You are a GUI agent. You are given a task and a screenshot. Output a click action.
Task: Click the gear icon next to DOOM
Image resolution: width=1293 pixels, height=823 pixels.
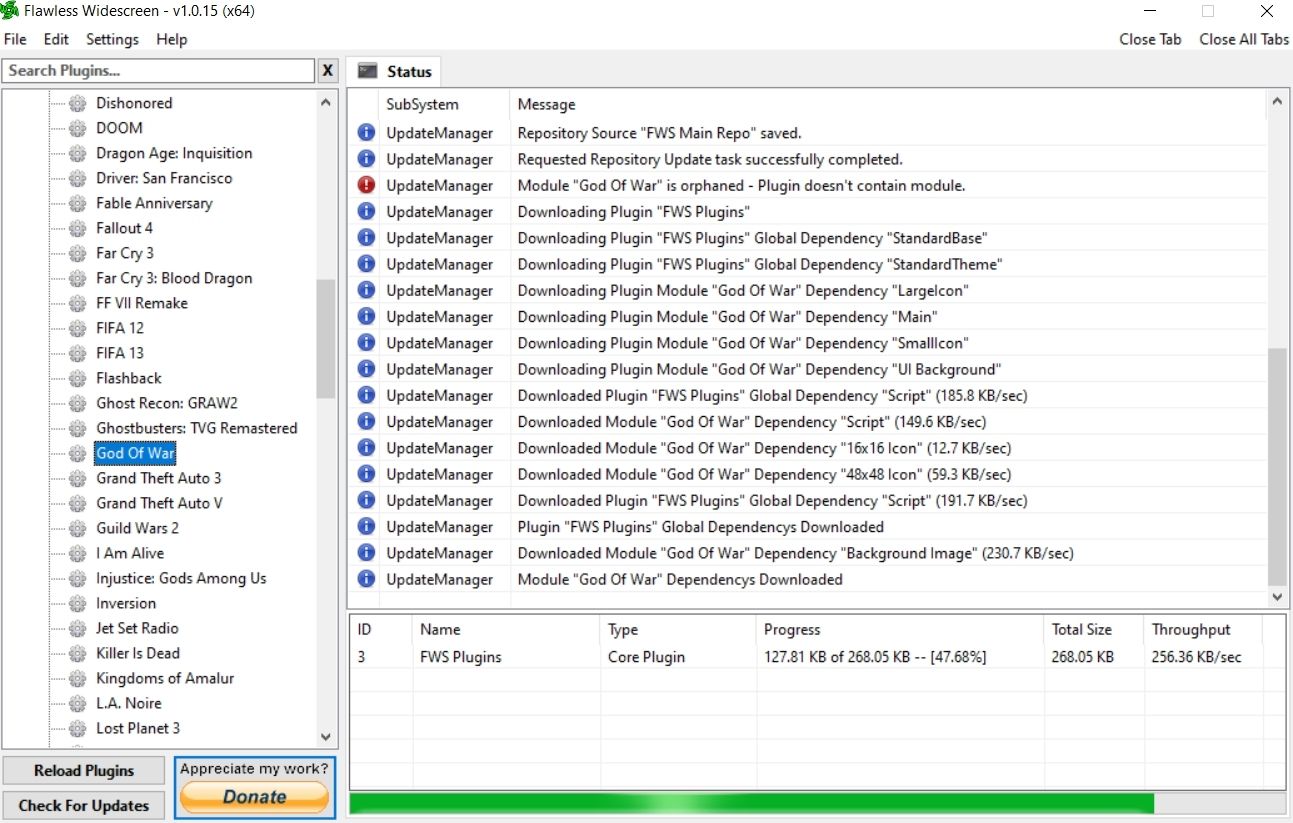77,128
